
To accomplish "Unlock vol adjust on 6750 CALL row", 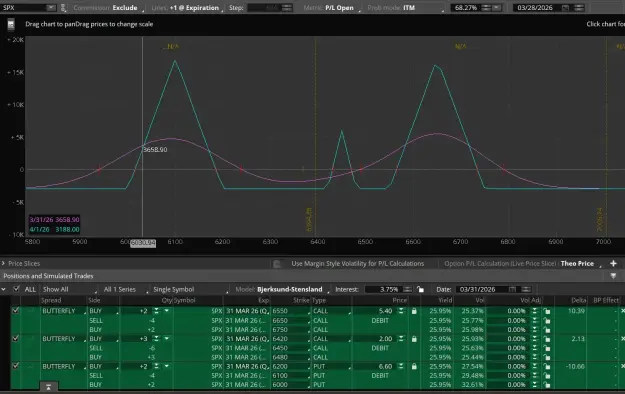I will coord(547,330).
